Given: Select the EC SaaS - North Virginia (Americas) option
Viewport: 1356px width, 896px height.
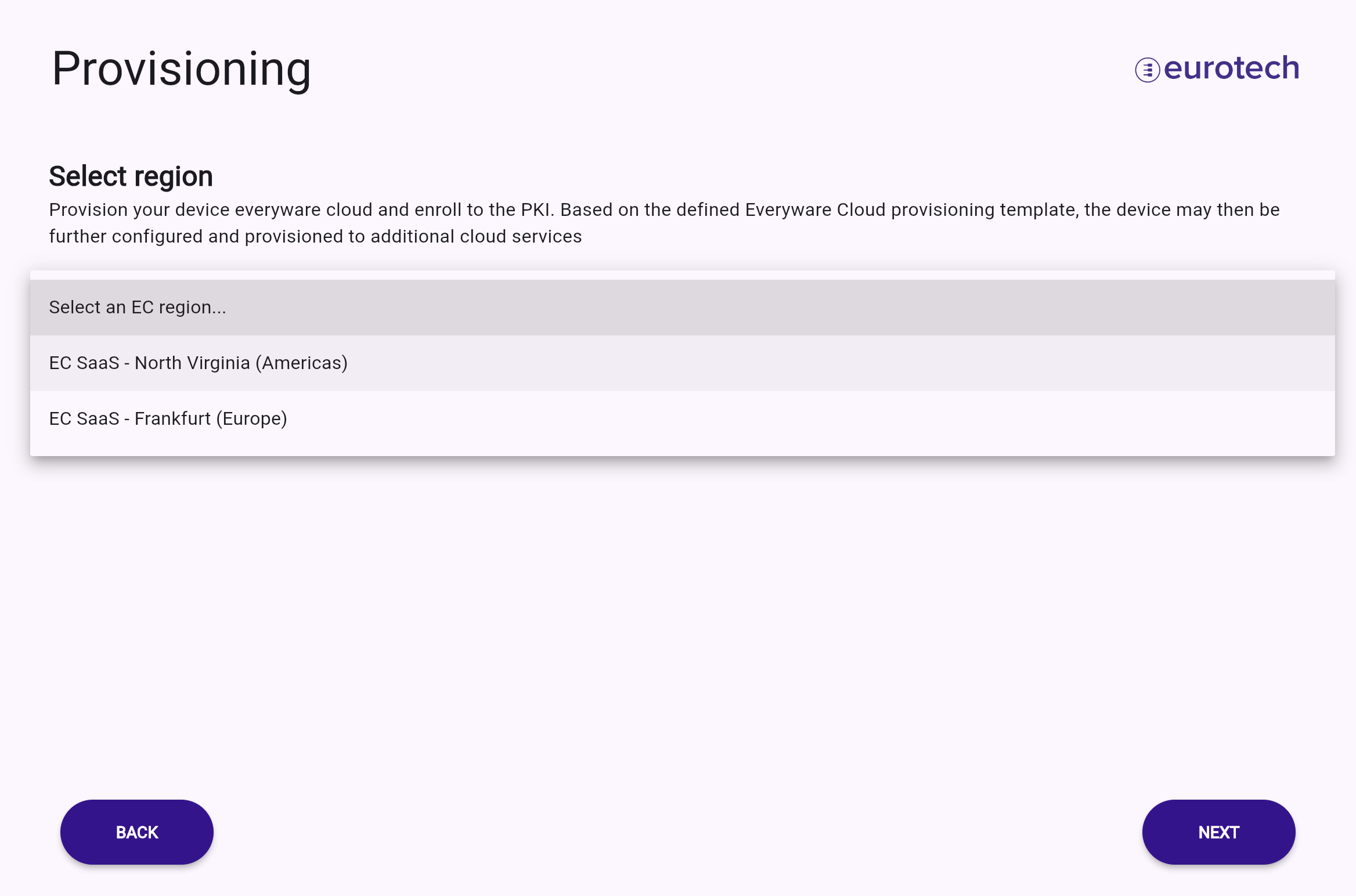Looking at the screenshot, I should tap(683, 363).
